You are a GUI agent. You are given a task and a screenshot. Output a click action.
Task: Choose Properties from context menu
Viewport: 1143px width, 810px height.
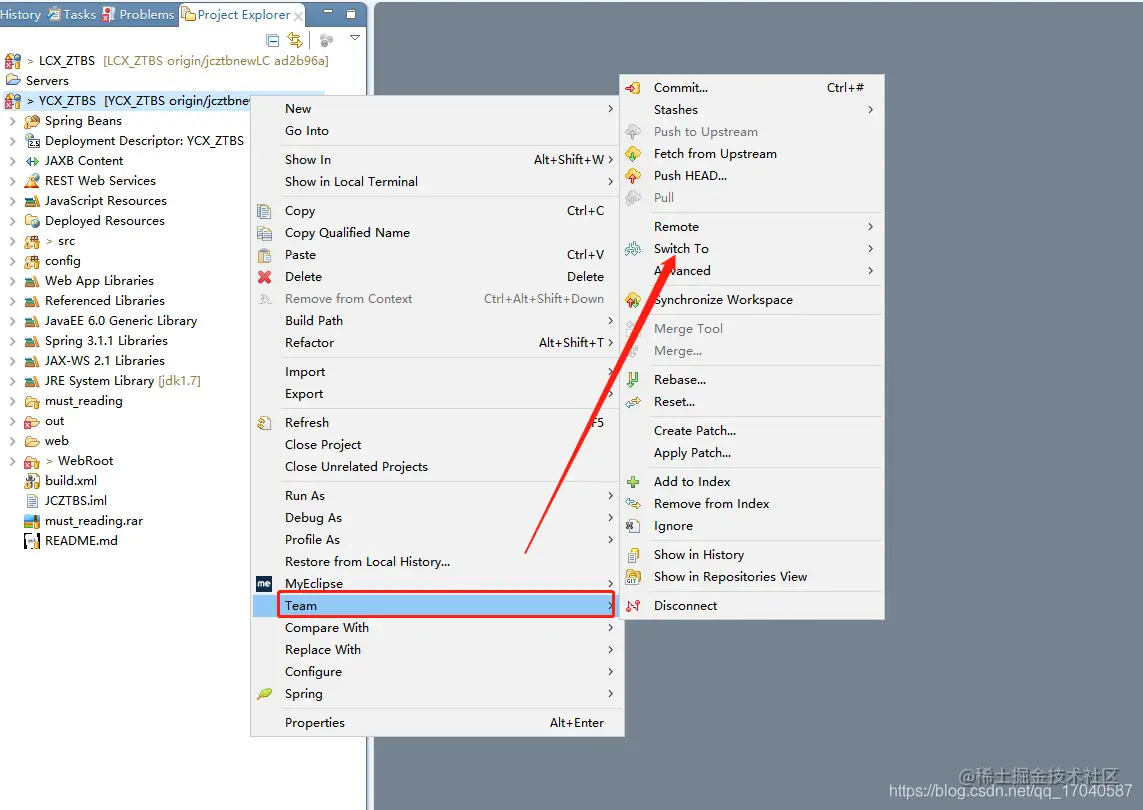pyautogui.click(x=435, y=723)
